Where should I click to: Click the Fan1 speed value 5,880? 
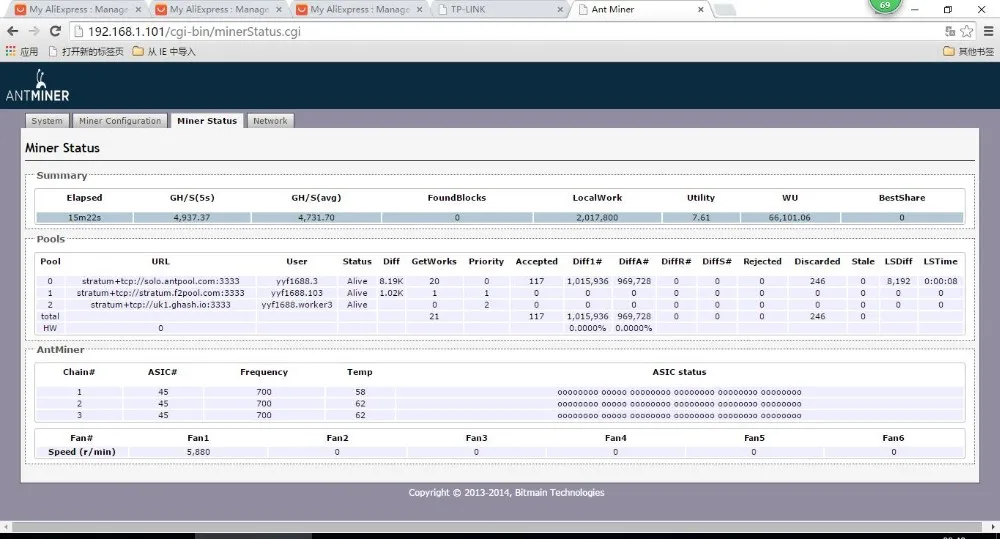198,452
